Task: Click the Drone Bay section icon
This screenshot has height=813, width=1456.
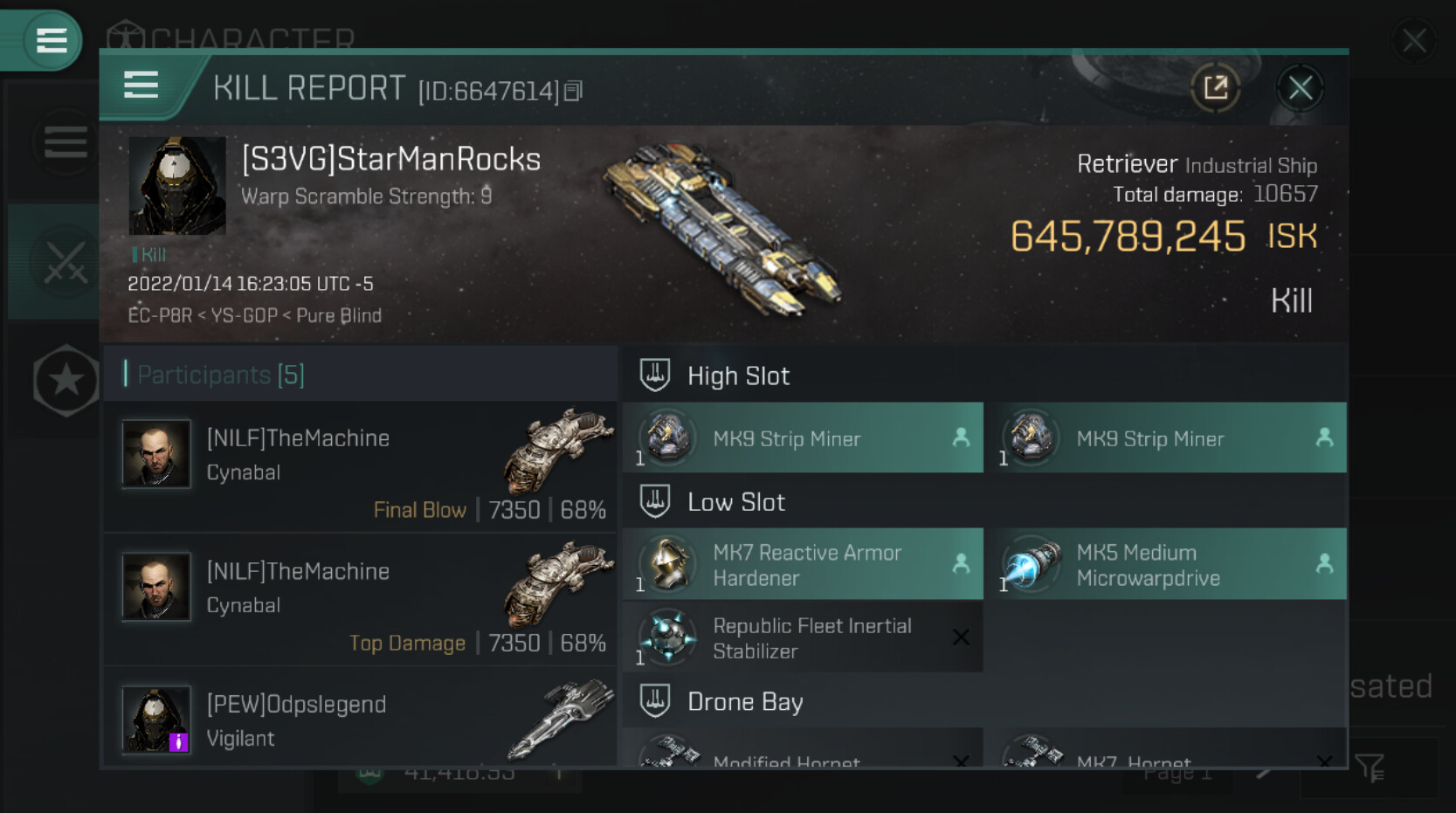Action: (655, 701)
